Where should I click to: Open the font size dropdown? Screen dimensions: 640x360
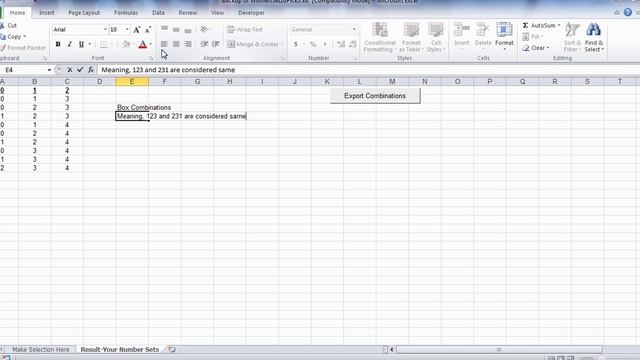click(x=127, y=29)
